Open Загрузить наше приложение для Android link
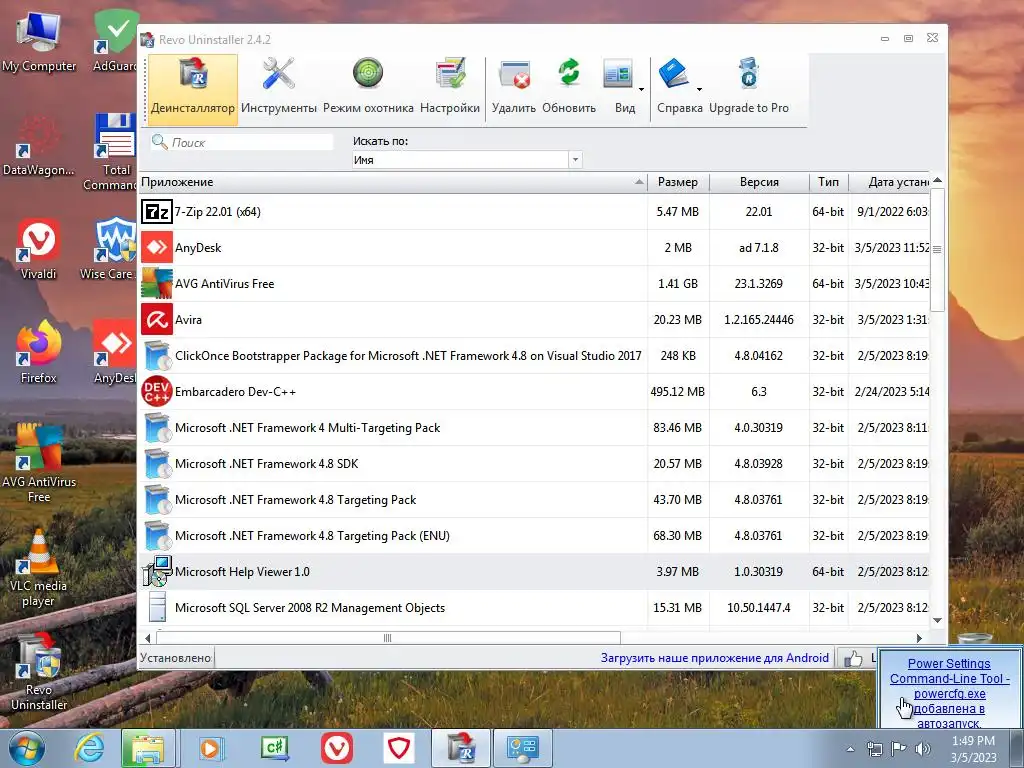 (x=714, y=658)
